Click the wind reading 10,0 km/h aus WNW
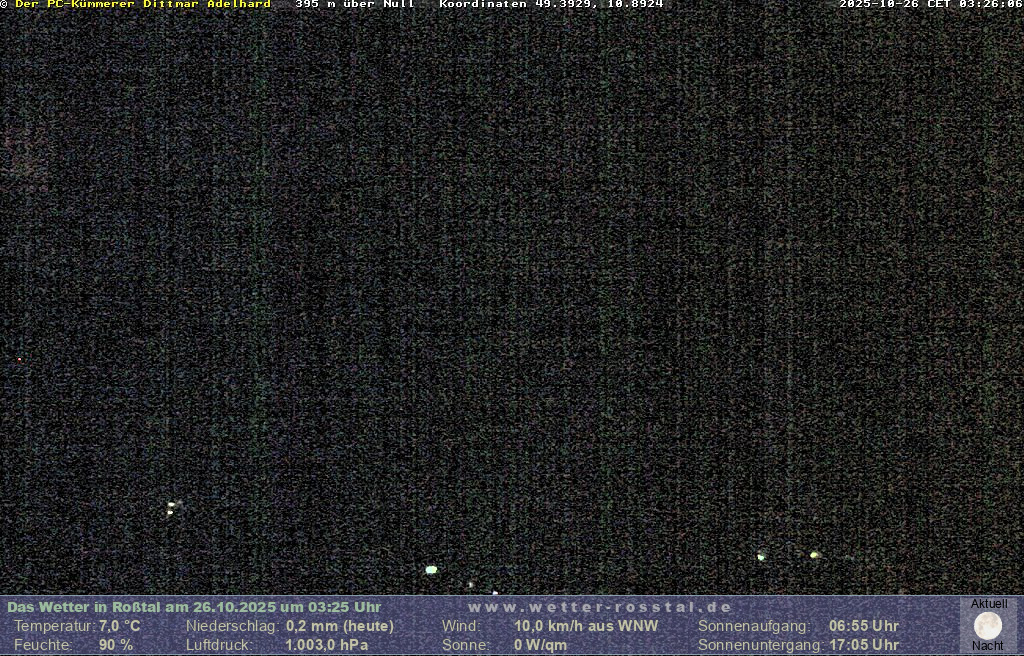 [572, 626]
